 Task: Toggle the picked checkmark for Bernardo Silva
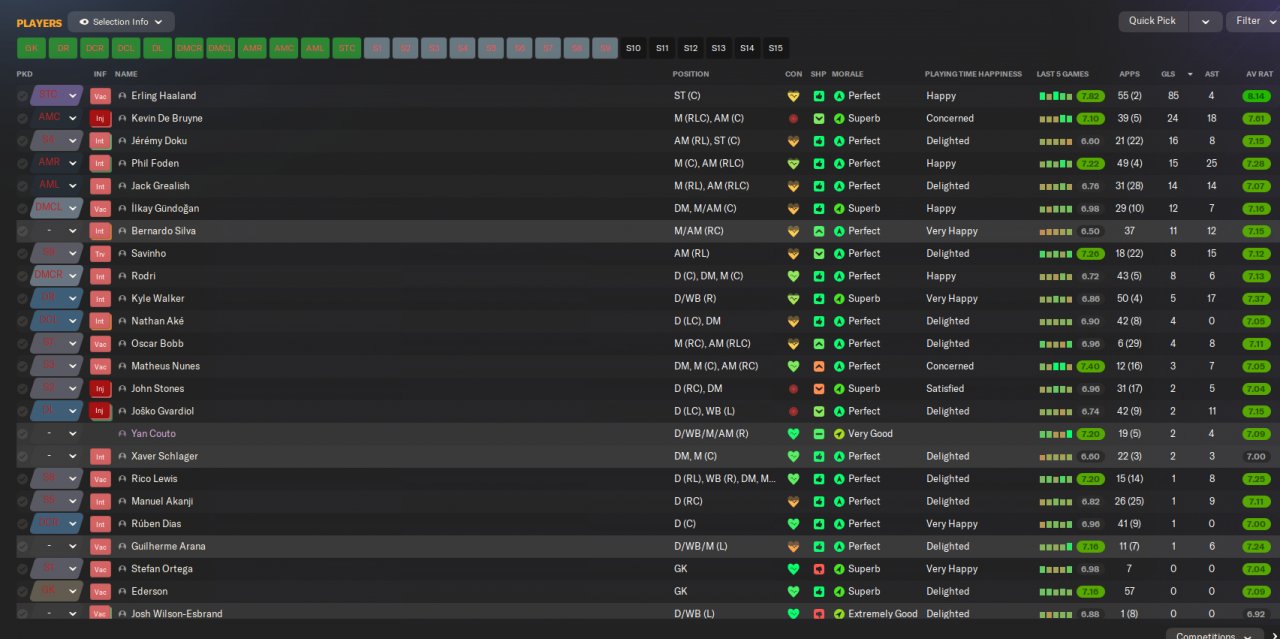click(22, 231)
